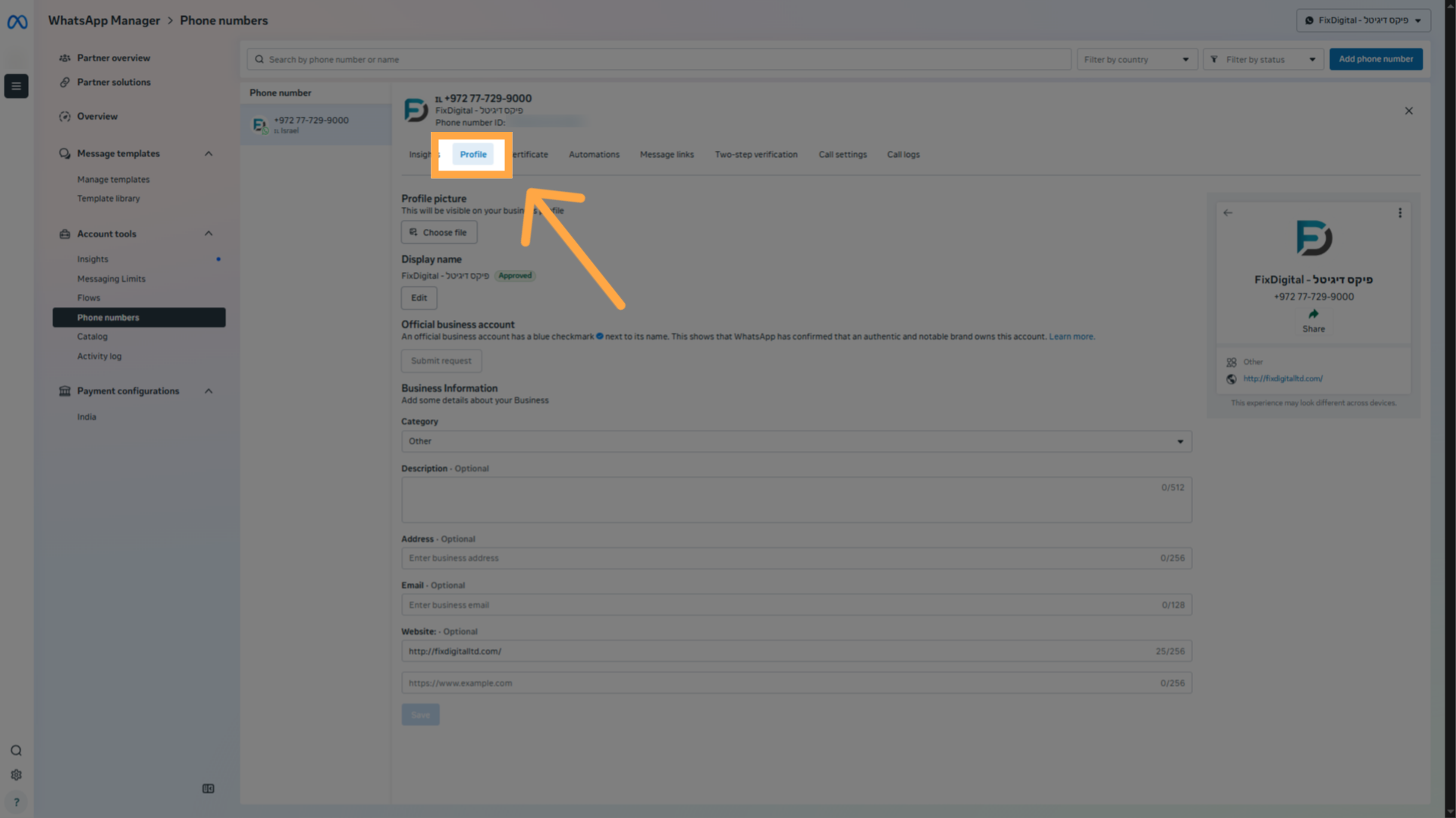Viewport: 1456px width, 818px height.
Task: Open Activity log in sidebar
Action: coord(99,356)
